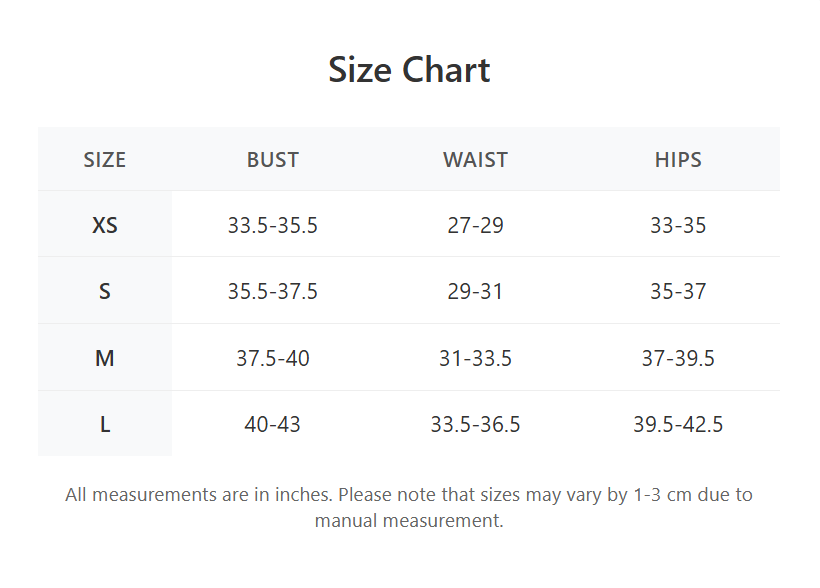820x588 pixels.
Task: Select M waist value 31-33.5
Action: [x=475, y=358]
